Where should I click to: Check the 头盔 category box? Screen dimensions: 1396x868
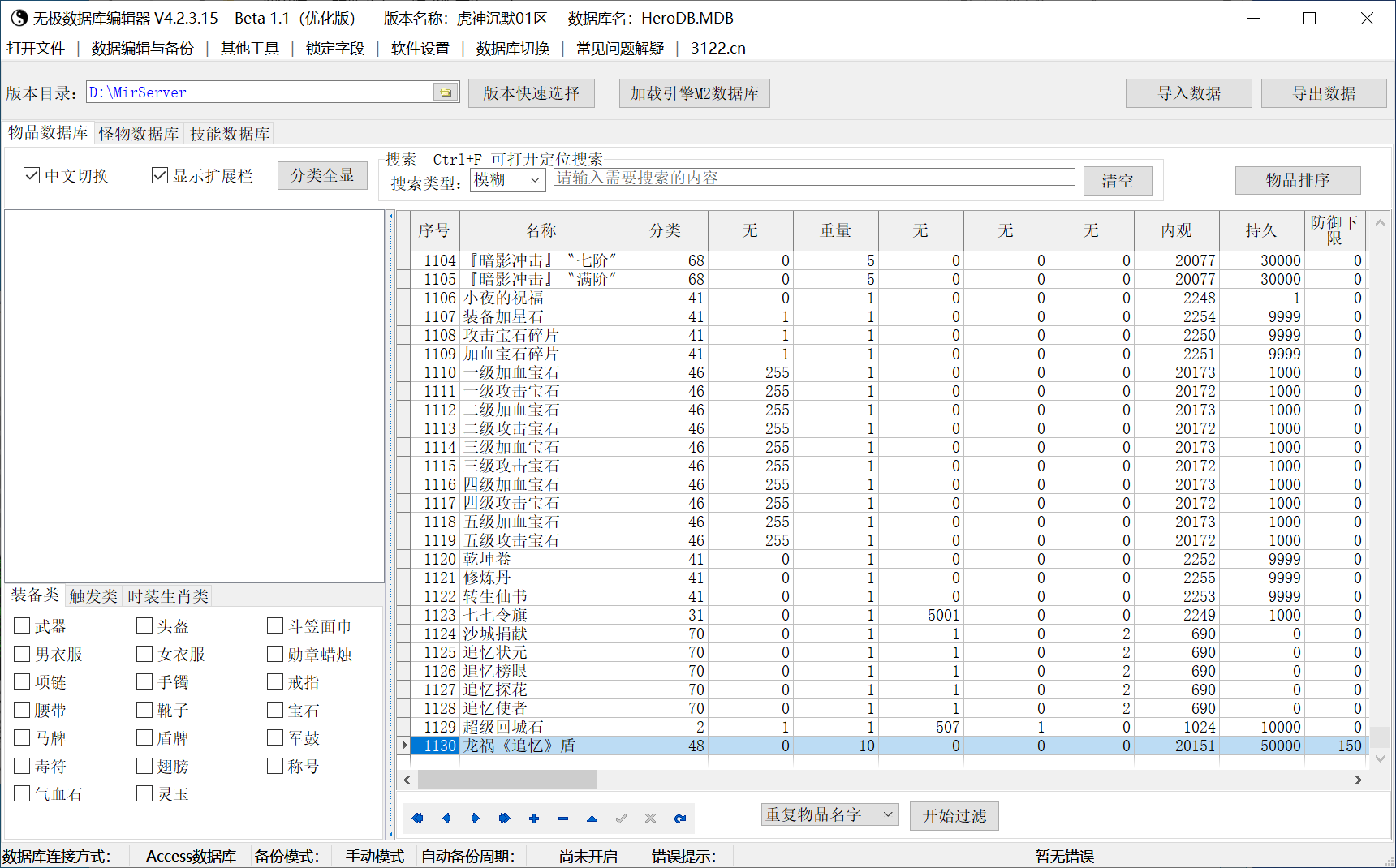point(144,625)
